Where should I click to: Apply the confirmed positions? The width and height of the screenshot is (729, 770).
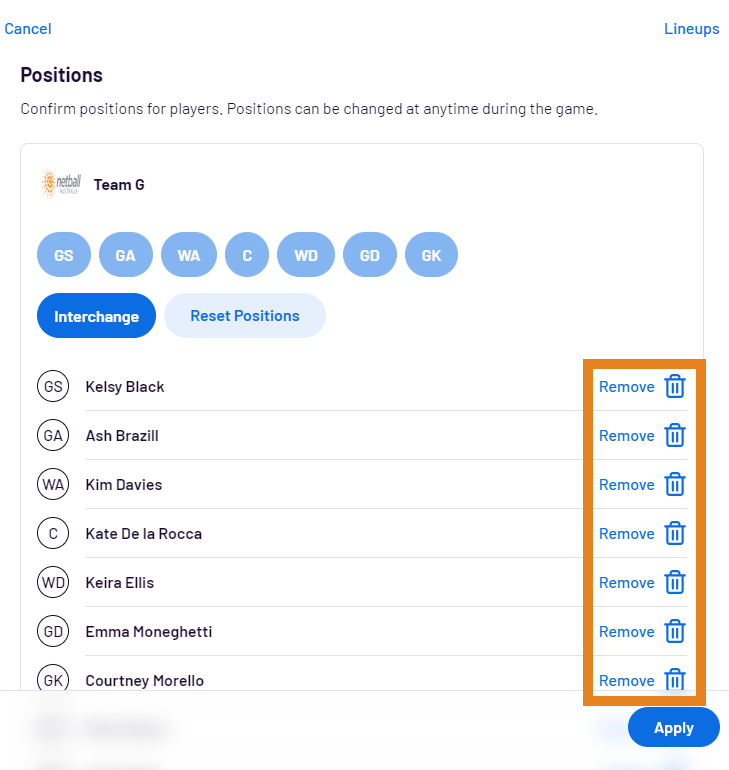(674, 727)
